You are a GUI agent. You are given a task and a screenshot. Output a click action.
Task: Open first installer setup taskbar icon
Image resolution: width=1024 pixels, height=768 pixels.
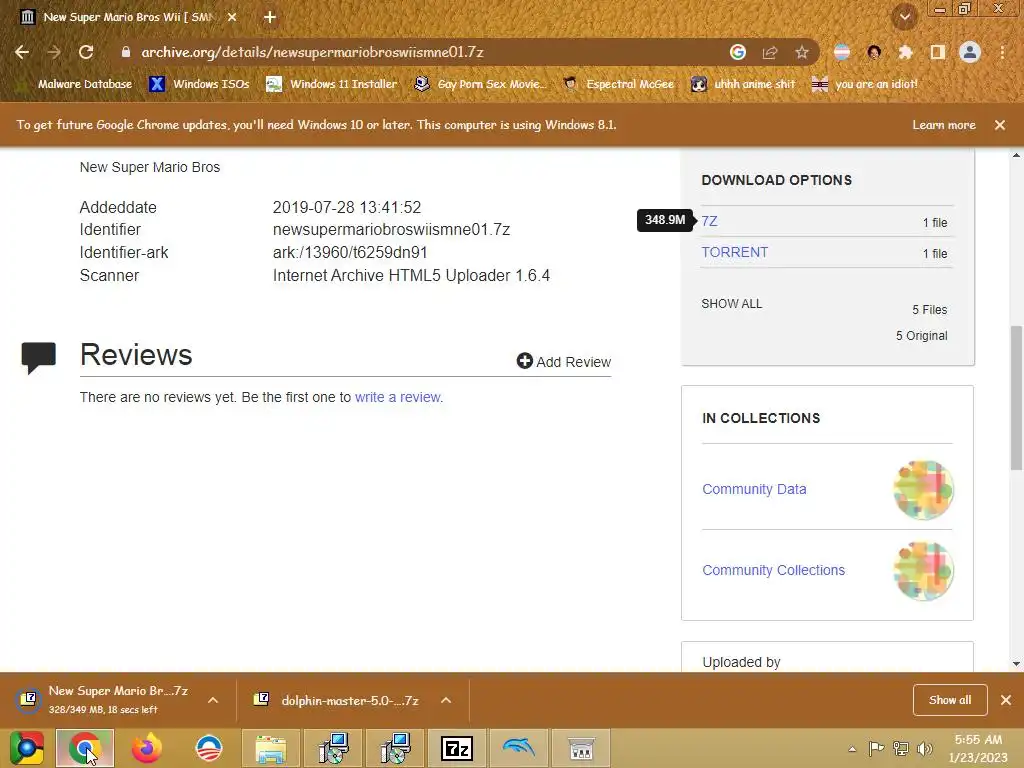333,748
